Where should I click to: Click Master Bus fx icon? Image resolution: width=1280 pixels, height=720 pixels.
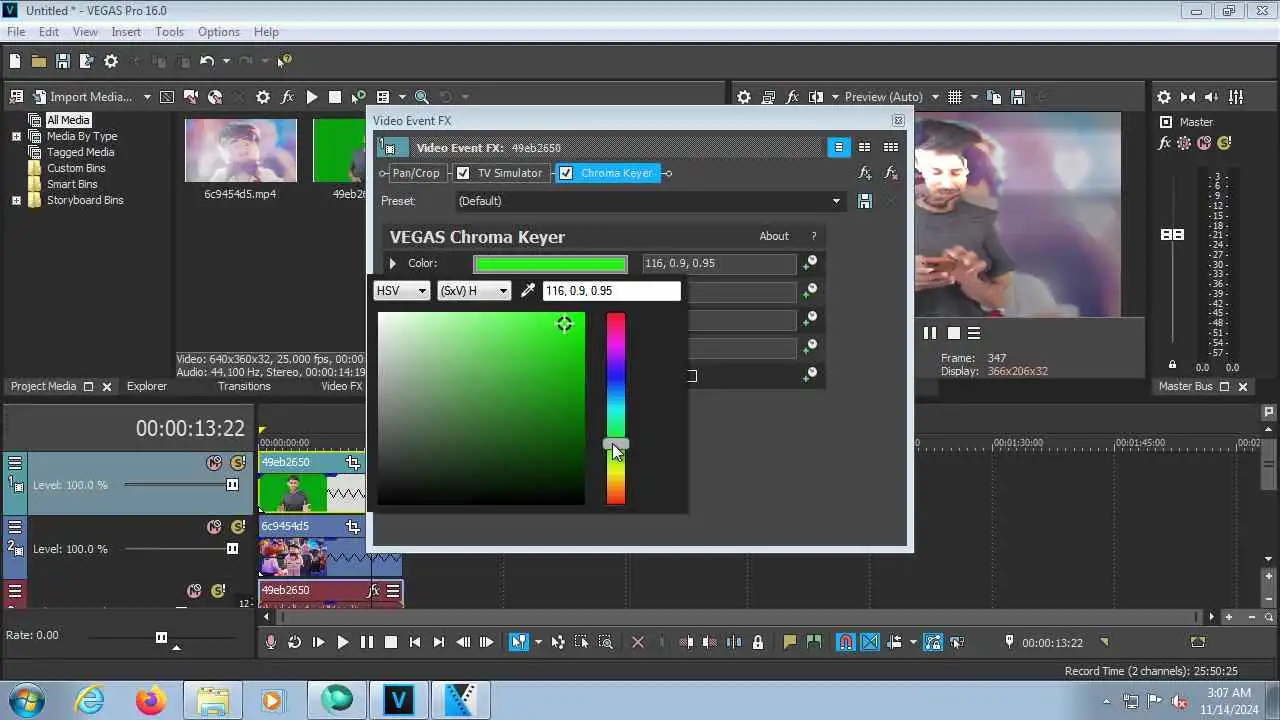pos(1164,143)
